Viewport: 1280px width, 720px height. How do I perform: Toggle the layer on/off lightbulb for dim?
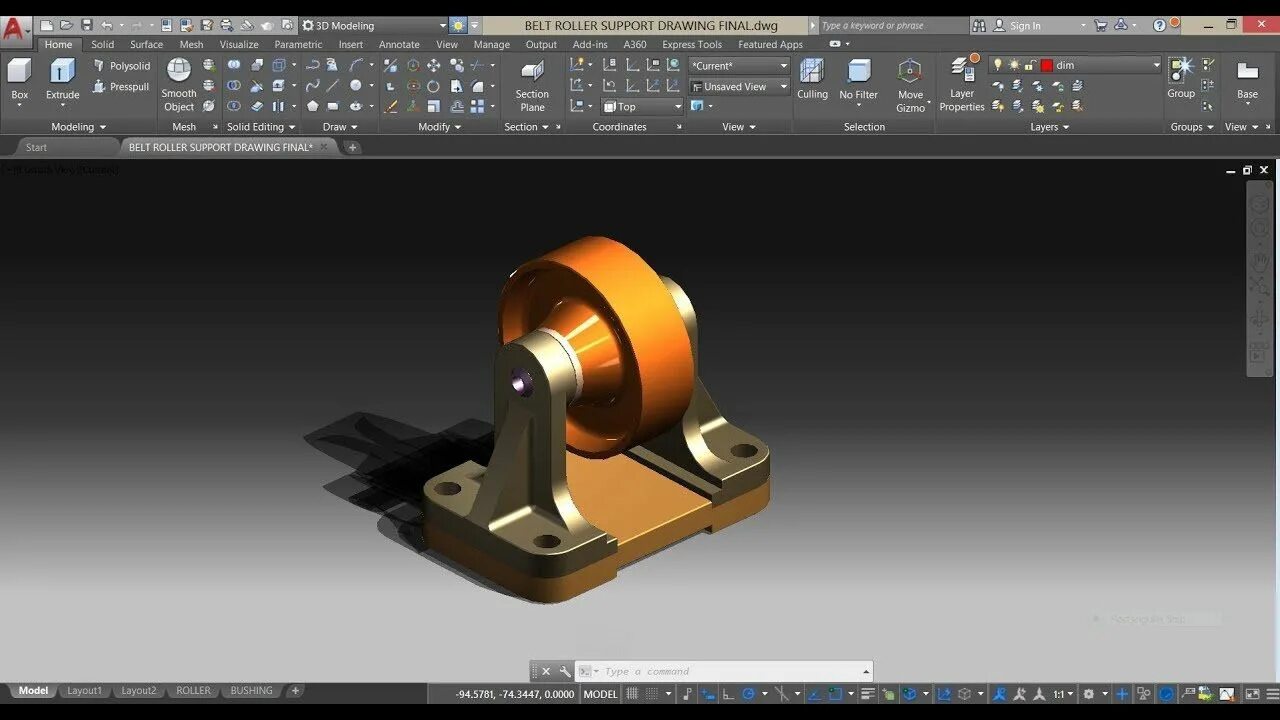(x=997, y=65)
